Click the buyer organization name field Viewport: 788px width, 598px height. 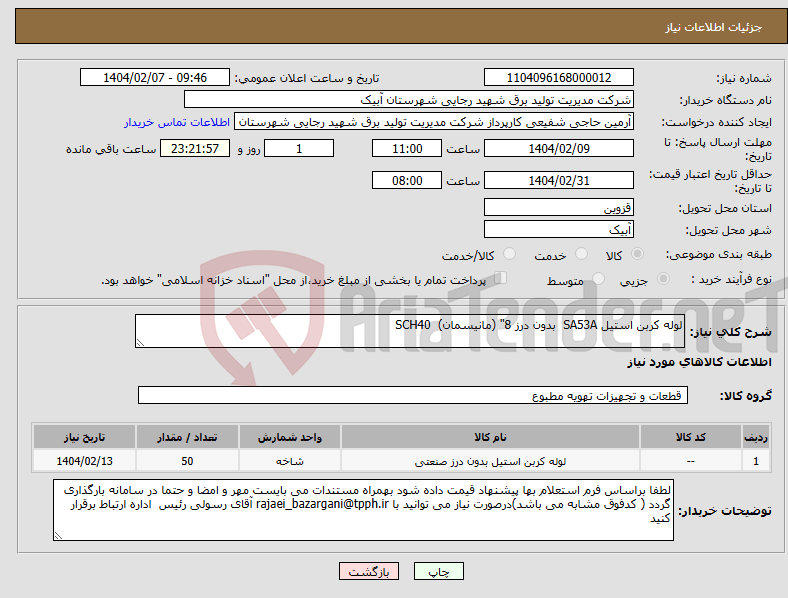tap(409, 99)
